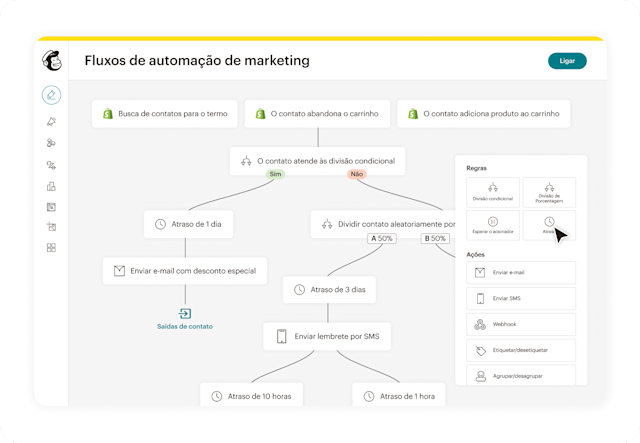Click the 'O contato abandona o carrinho' trigger
The image size is (640, 443).
316,114
